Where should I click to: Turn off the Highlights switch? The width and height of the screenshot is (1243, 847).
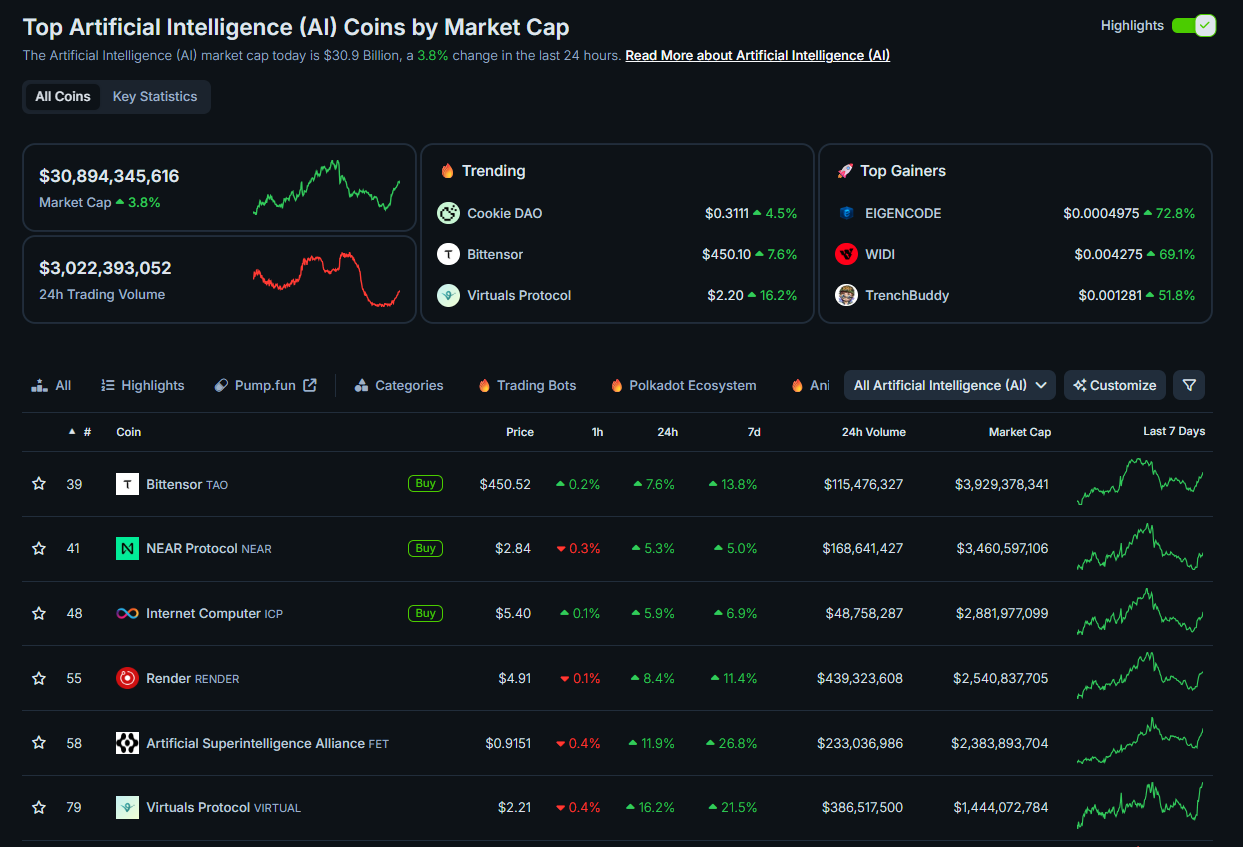tap(1193, 26)
